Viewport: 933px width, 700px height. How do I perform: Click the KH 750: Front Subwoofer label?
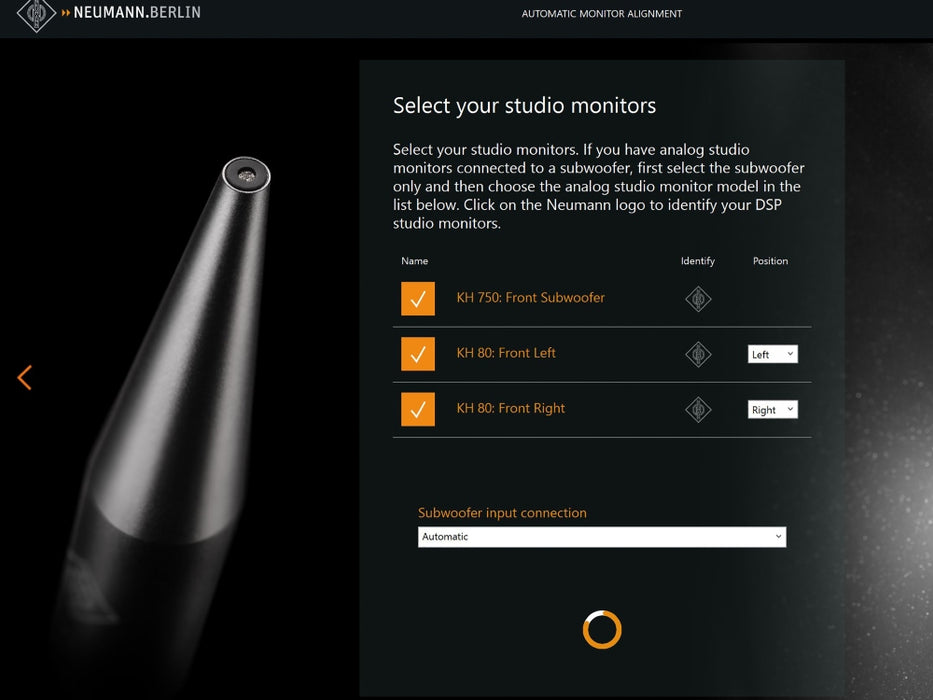(530, 298)
